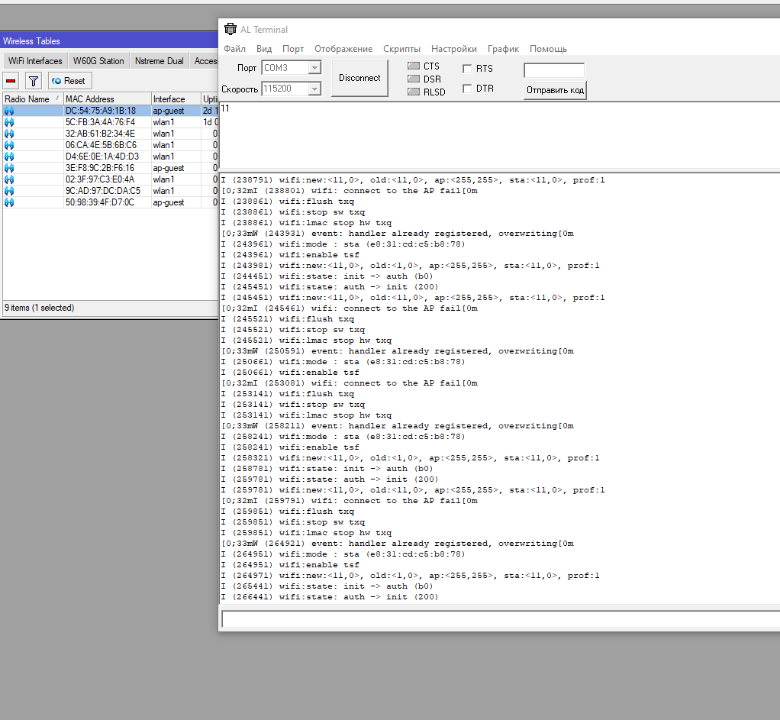Enable the DTR checkbox

(467, 89)
